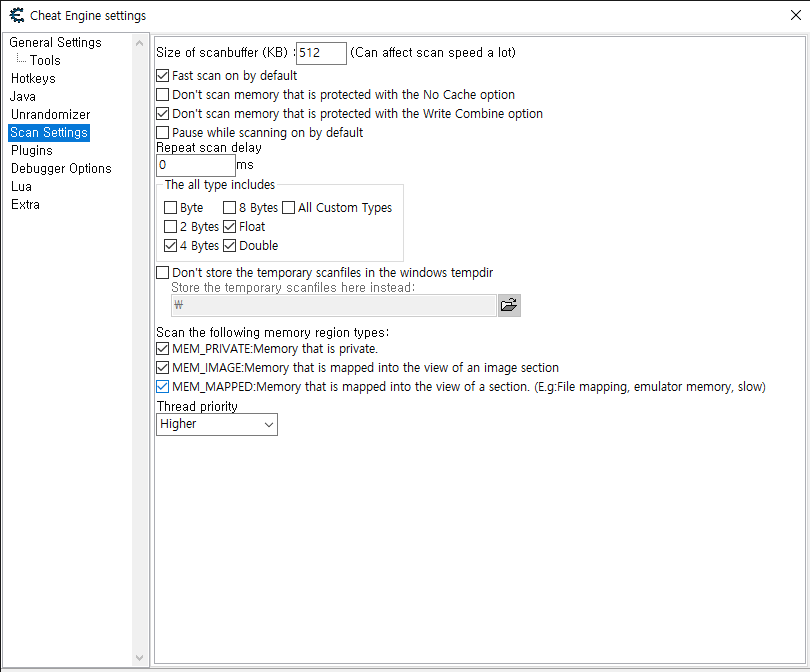This screenshot has width=810, height=672.
Task: Open the Thread priority dropdown
Action: [217, 425]
